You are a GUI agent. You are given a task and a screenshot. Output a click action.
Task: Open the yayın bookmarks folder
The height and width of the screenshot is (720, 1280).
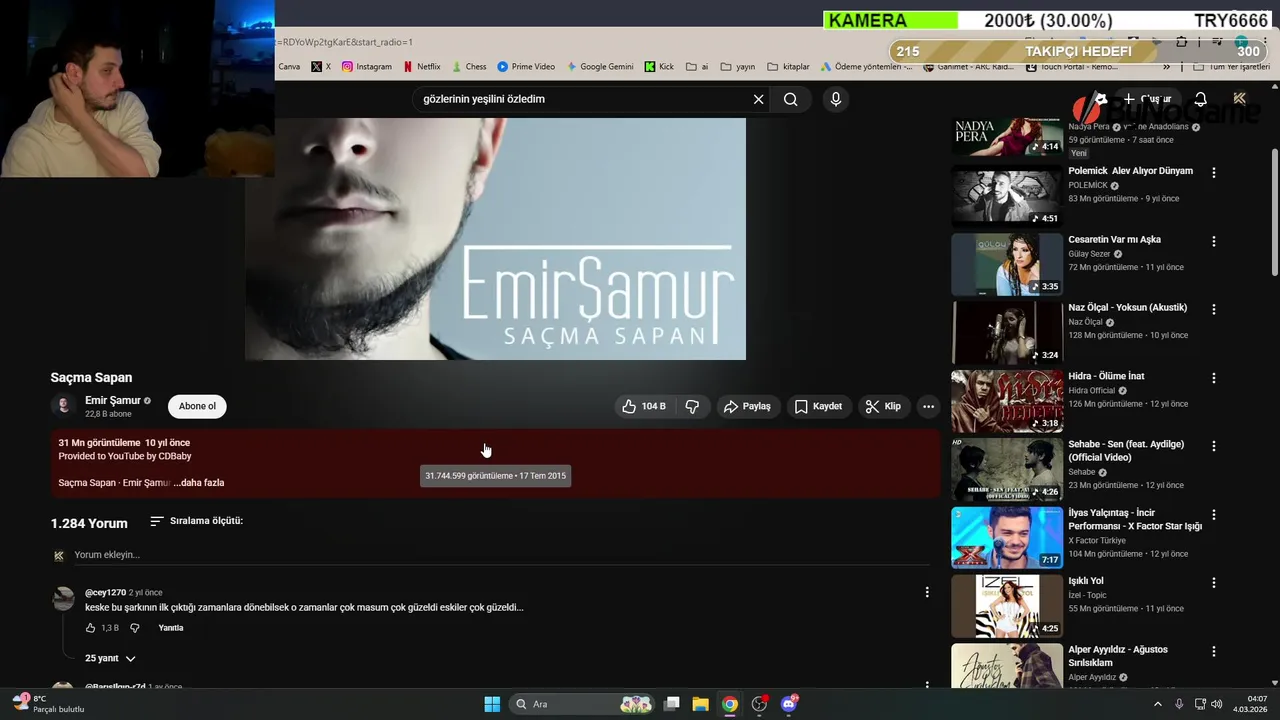[738, 67]
